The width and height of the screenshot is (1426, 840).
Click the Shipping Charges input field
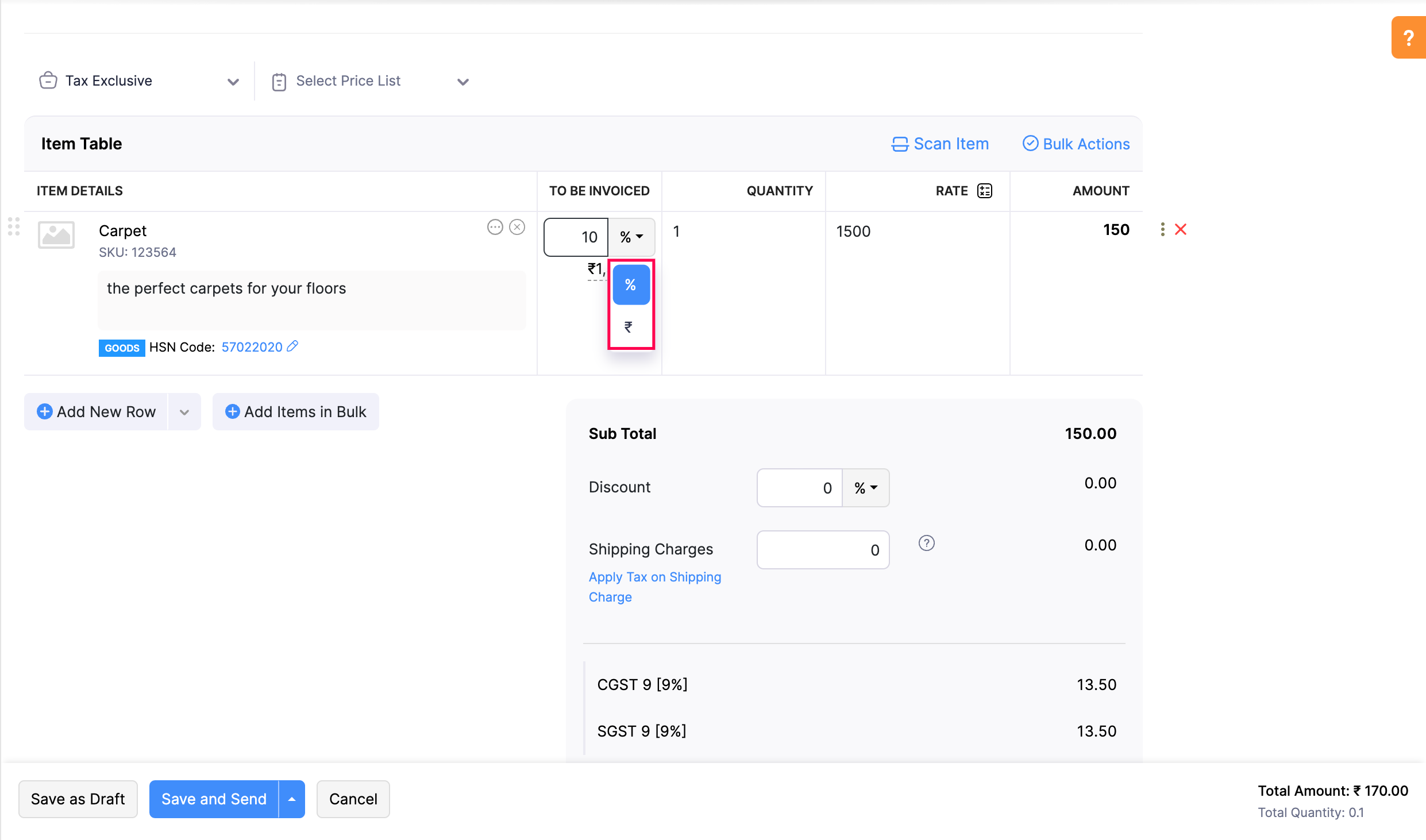[822, 550]
